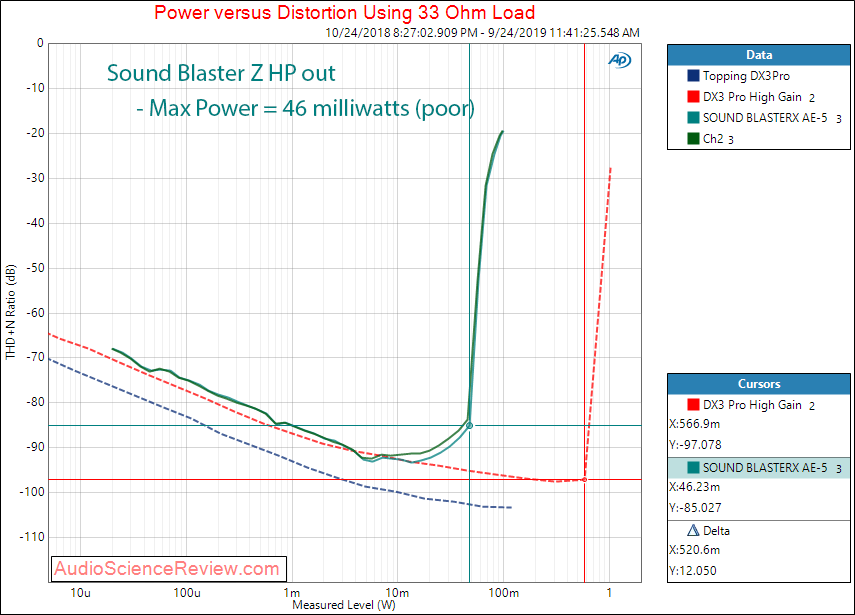Screen dimensions: 855x615
Task: Click the delta value Y:12.050
Action: (x=693, y=570)
